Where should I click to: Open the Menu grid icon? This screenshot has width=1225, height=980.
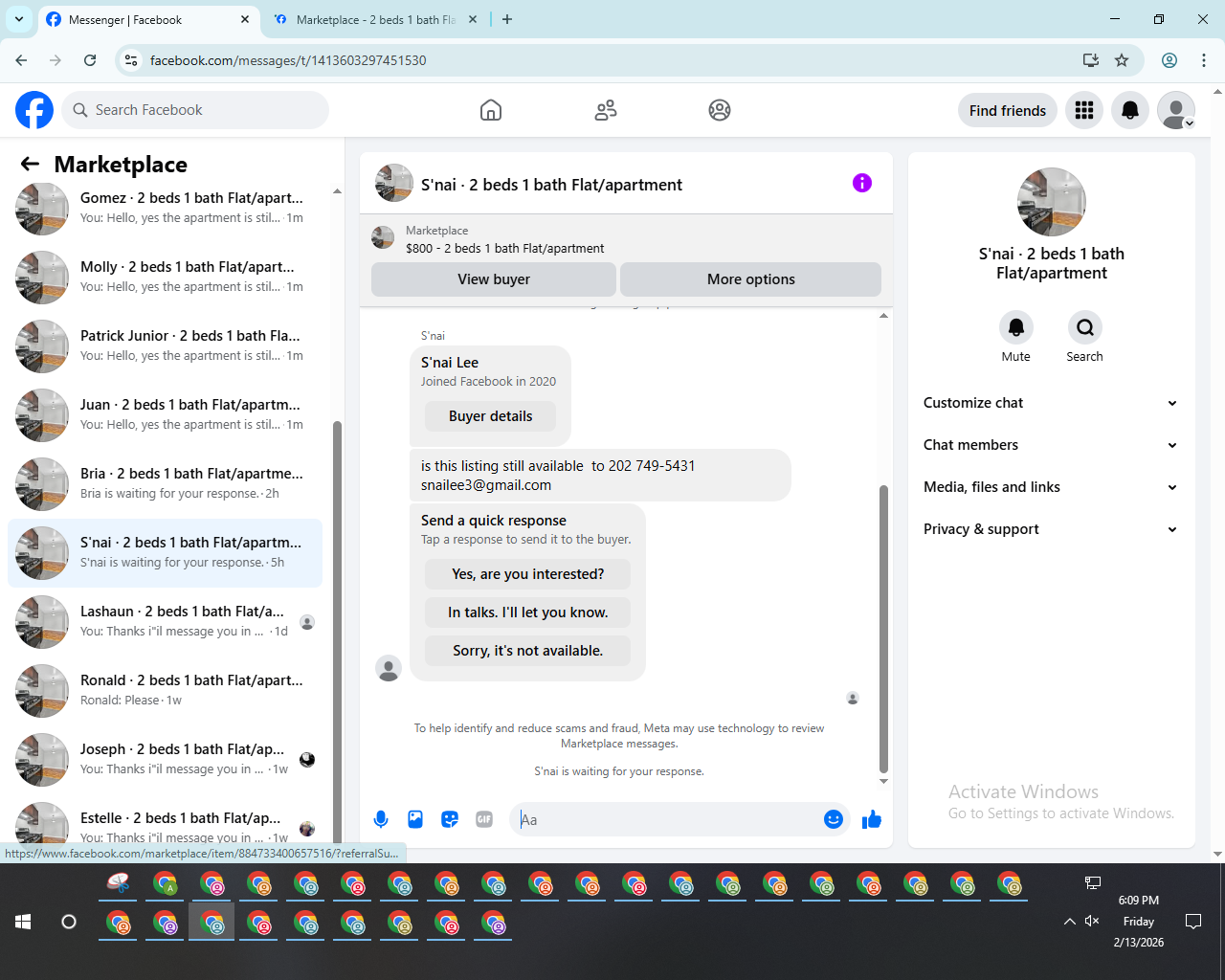coord(1084,110)
